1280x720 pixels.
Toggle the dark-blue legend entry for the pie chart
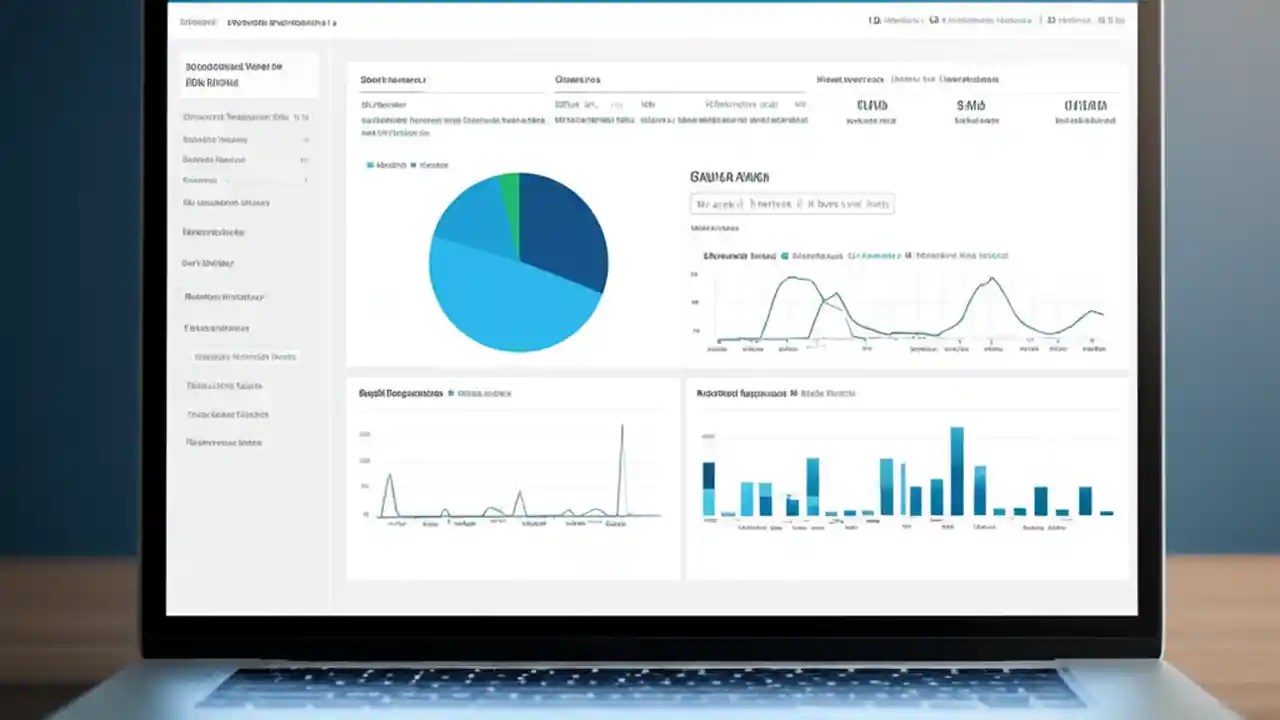click(x=415, y=165)
